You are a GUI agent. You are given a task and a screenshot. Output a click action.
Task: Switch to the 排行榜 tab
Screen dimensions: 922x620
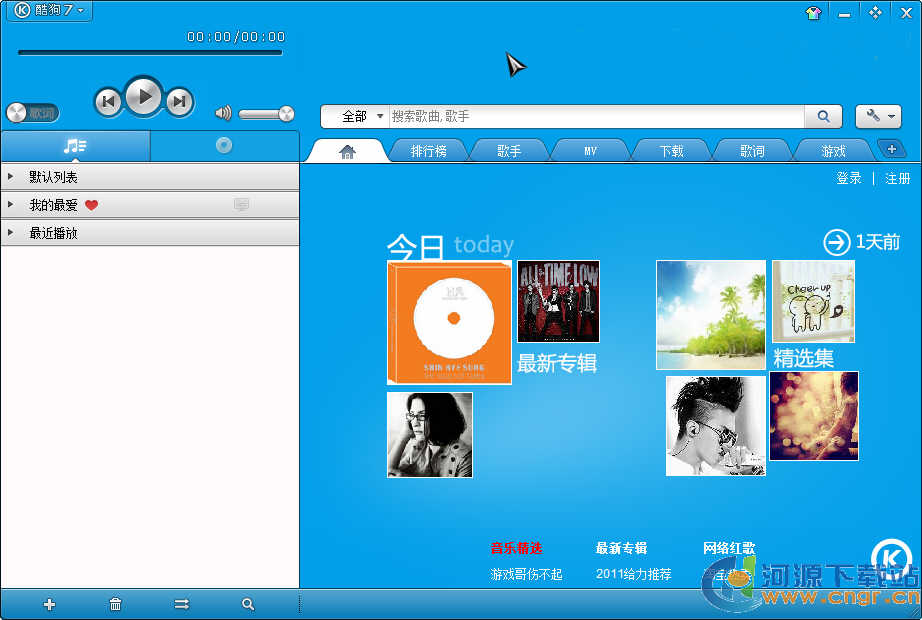pyautogui.click(x=429, y=151)
